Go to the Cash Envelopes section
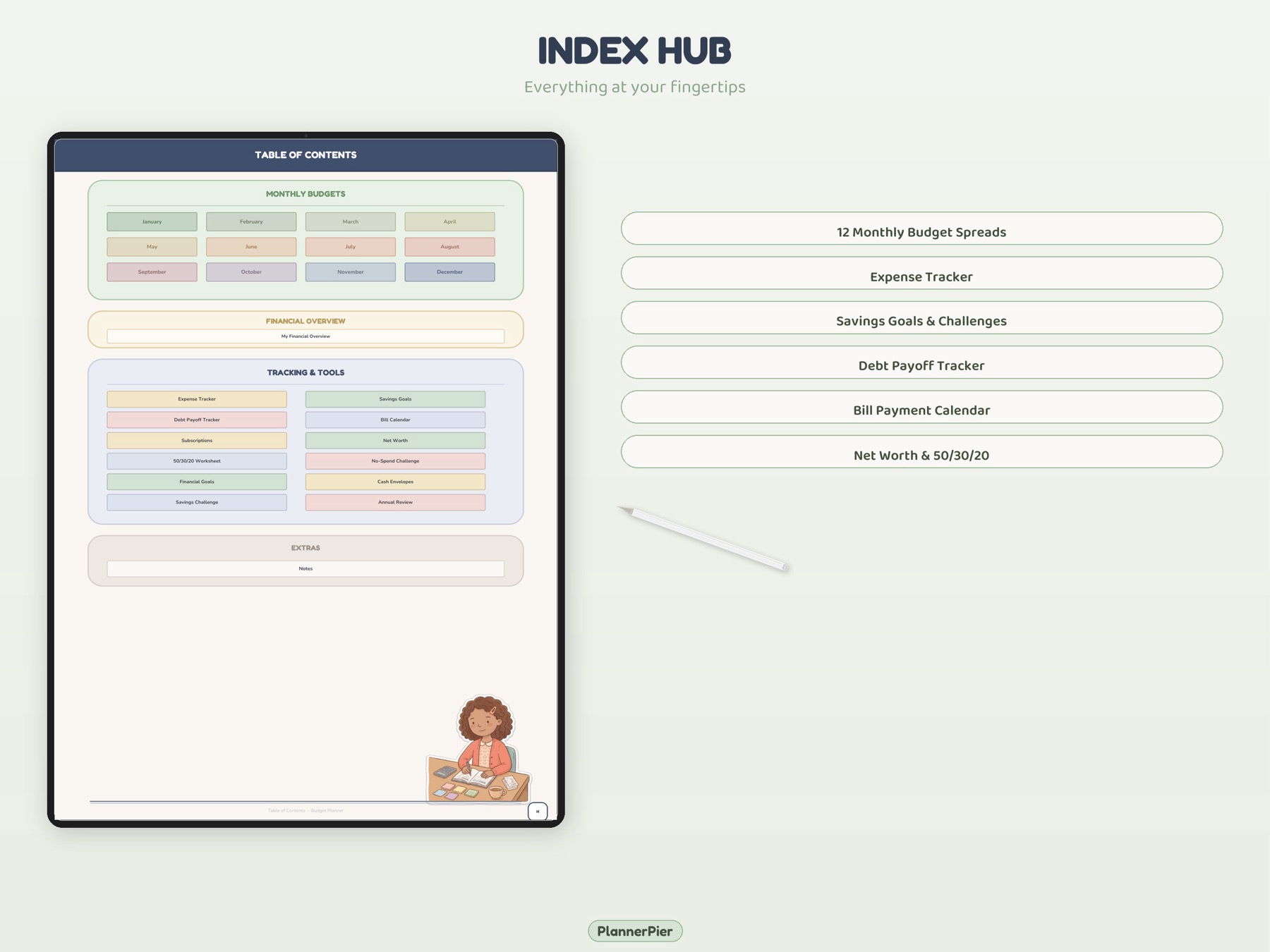The image size is (1270, 952). point(395,482)
